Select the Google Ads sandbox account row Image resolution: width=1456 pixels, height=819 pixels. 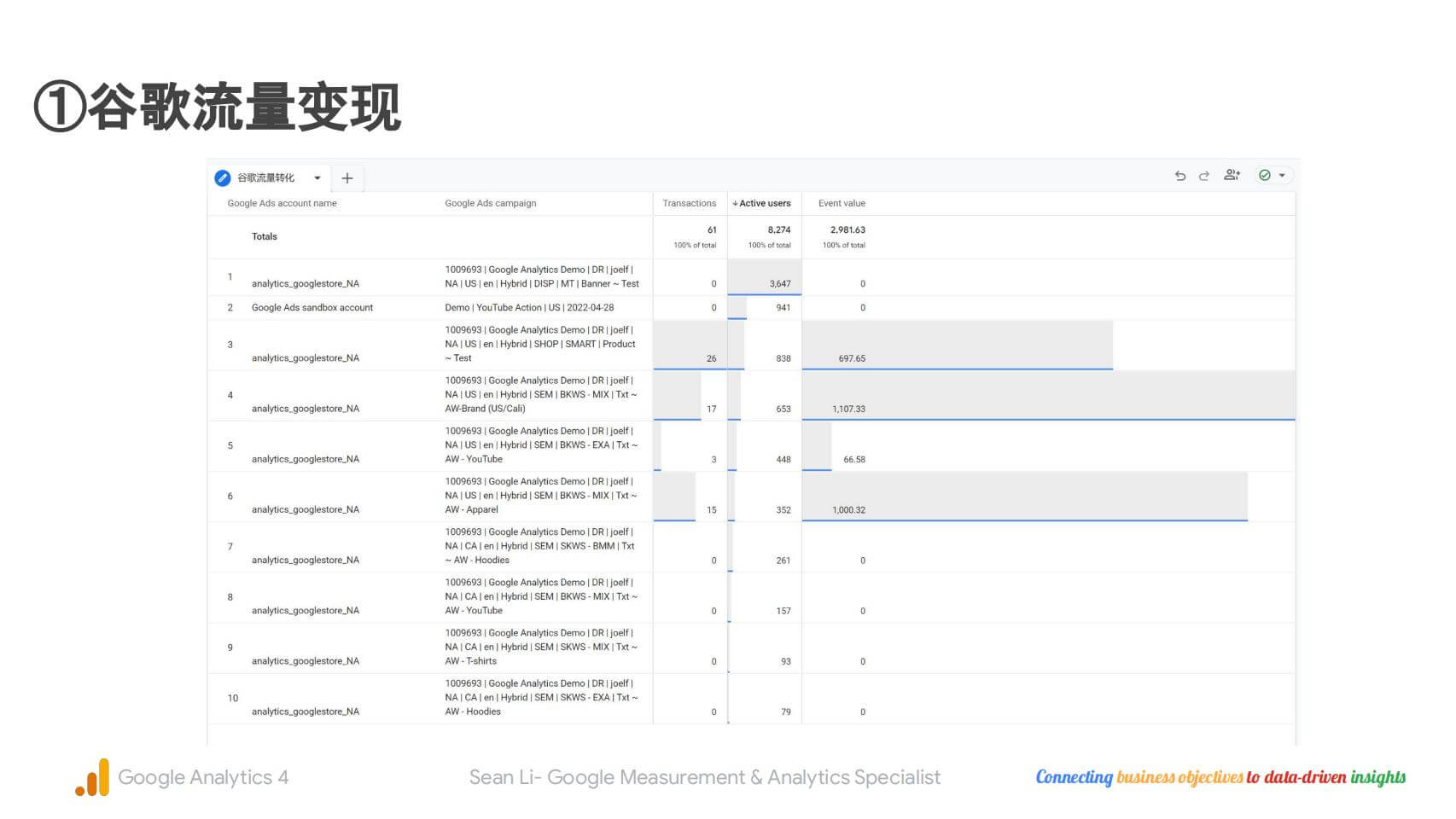312,308
